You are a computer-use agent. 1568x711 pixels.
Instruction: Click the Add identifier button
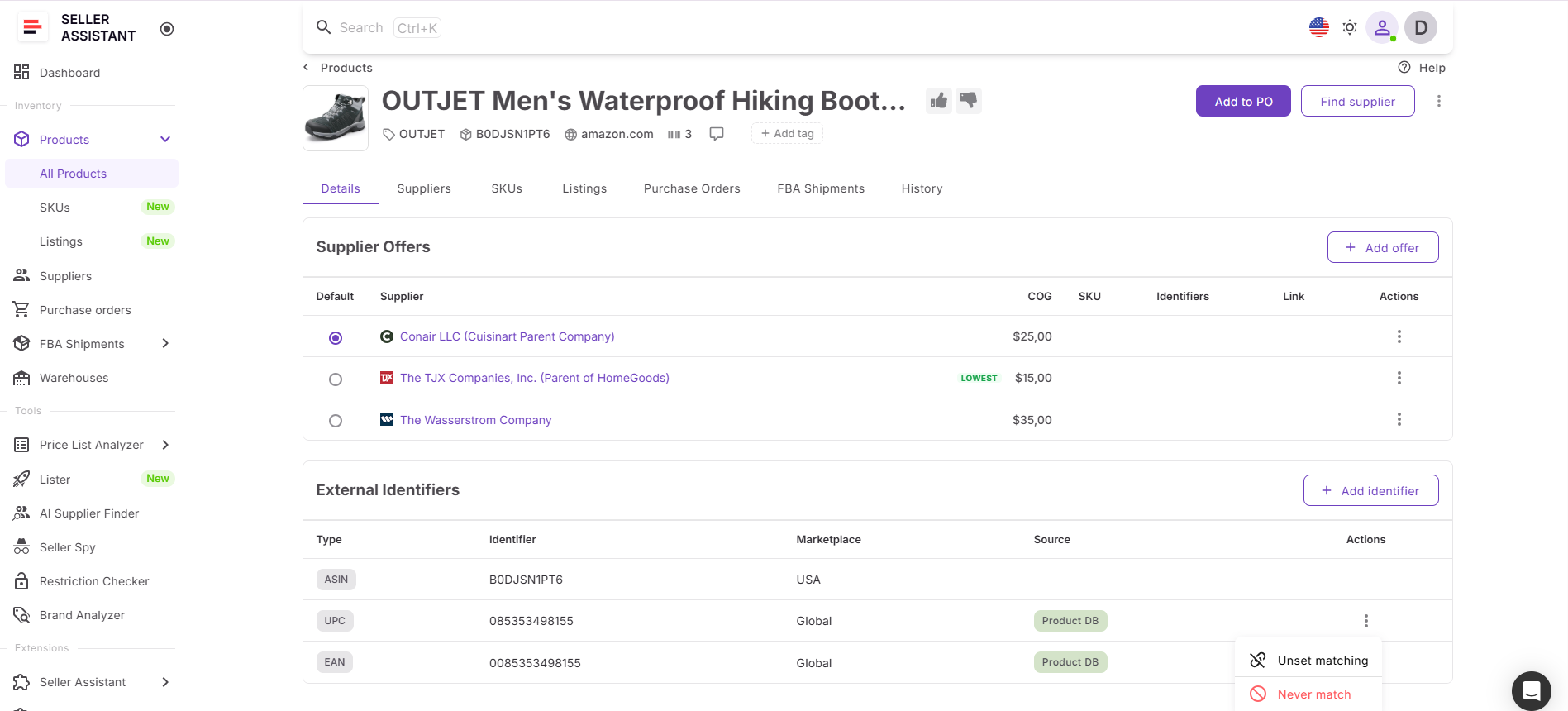(x=1370, y=490)
